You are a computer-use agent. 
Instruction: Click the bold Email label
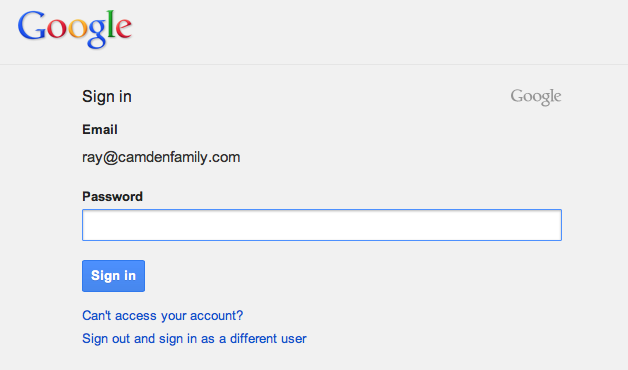point(100,130)
